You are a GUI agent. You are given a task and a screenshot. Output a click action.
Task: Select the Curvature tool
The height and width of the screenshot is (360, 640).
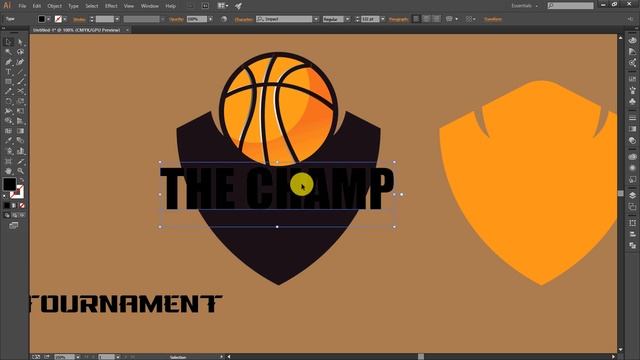click(20, 62)
